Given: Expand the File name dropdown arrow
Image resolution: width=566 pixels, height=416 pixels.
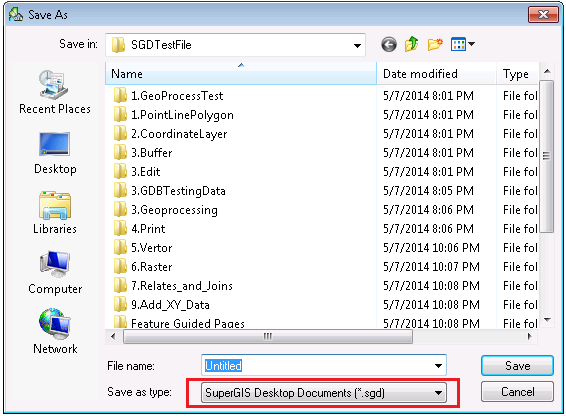Looking at the screenshot, I should pos(438,366).
